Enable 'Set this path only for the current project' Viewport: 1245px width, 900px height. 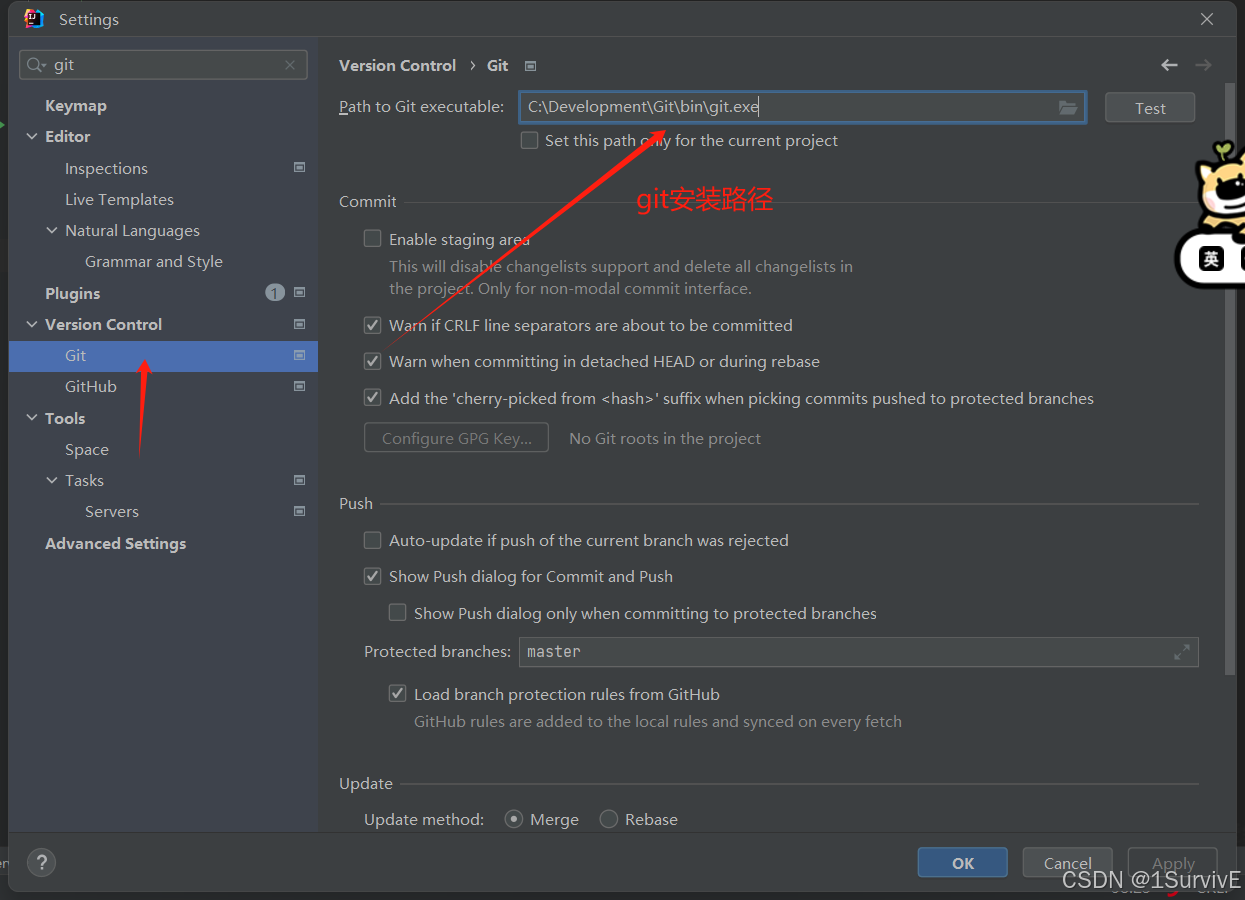(530, 141)
